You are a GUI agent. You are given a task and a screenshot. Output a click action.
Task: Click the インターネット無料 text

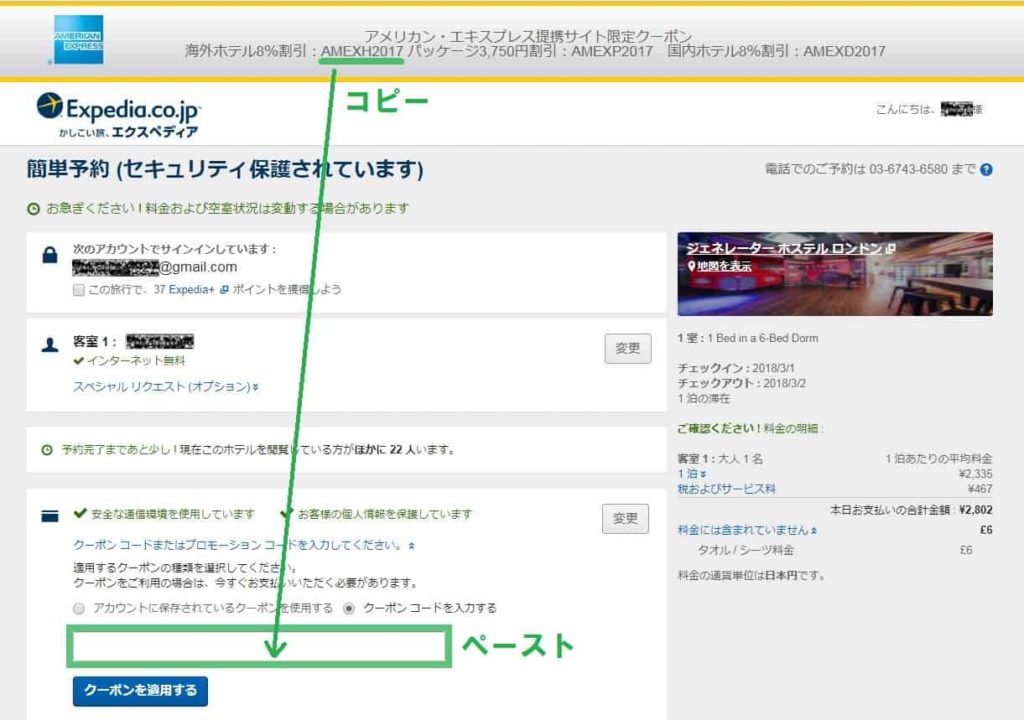pos(136,361)
